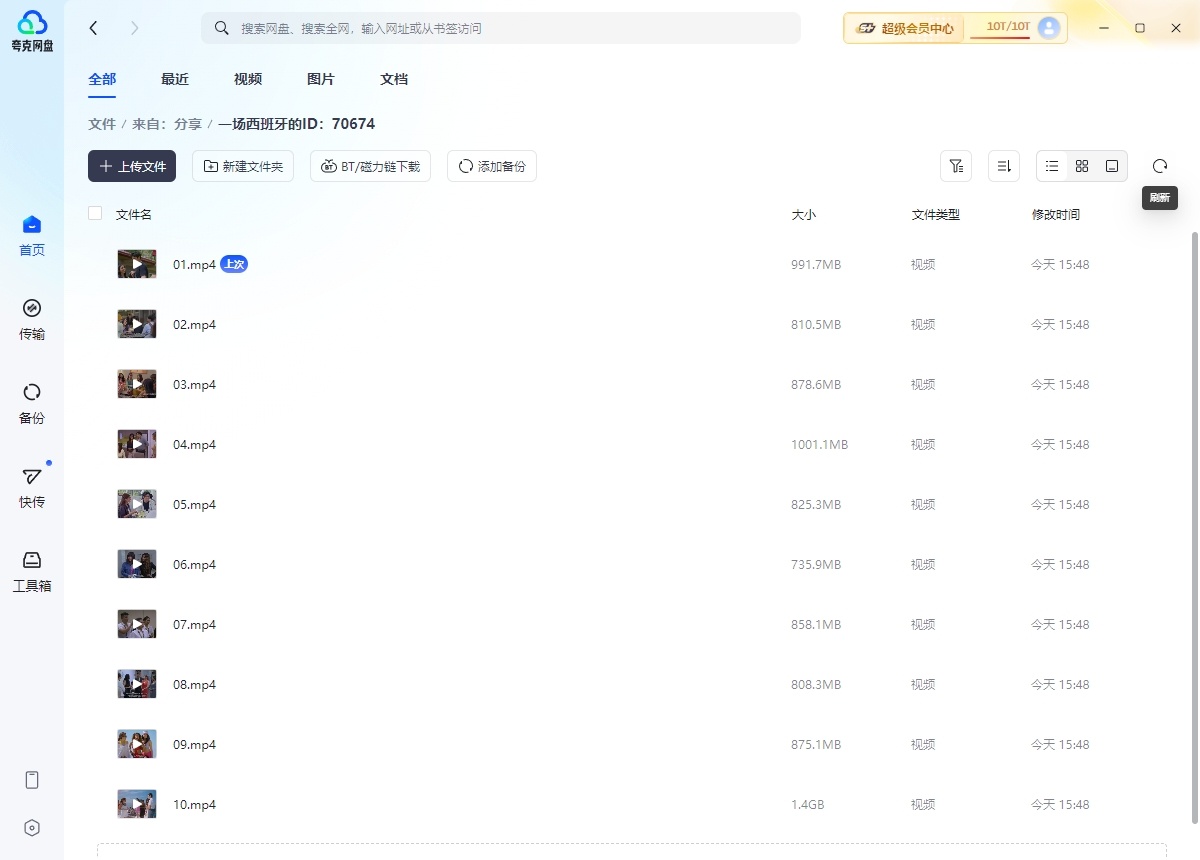The width and height of the screenshot is (1200, 860).
Task: Select 快传 quick transfer in the sidebar
Action: [x=31, y=487]
